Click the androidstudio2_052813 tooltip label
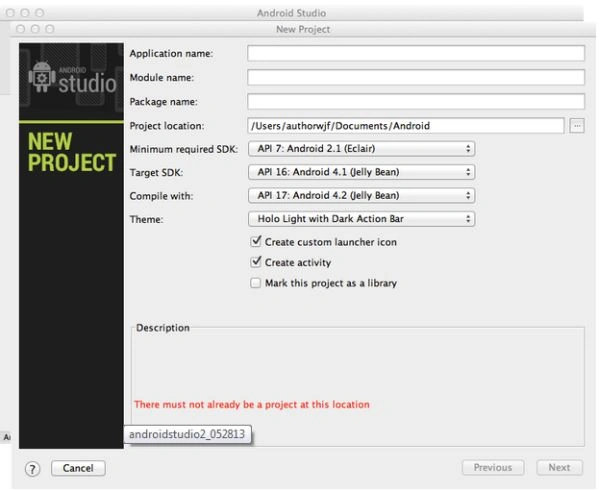This screenshot has width=600, height=491. (187, 434)
